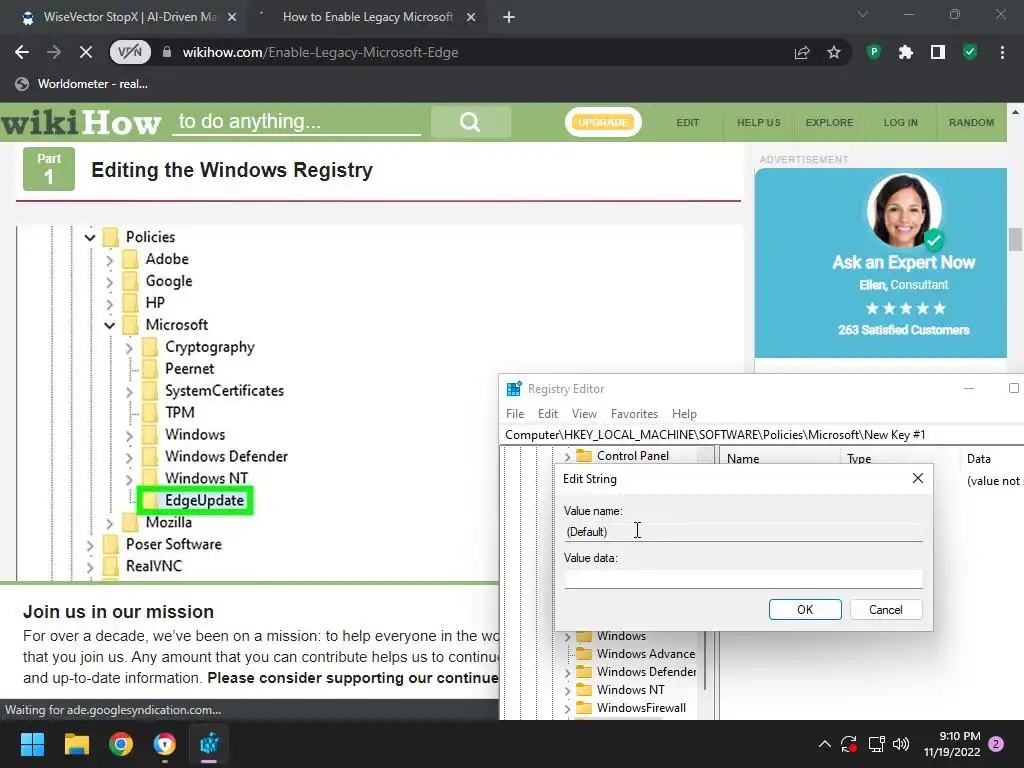Open Registry Editor Edit menu
1024x768 pixels.
tap(548, 414)
